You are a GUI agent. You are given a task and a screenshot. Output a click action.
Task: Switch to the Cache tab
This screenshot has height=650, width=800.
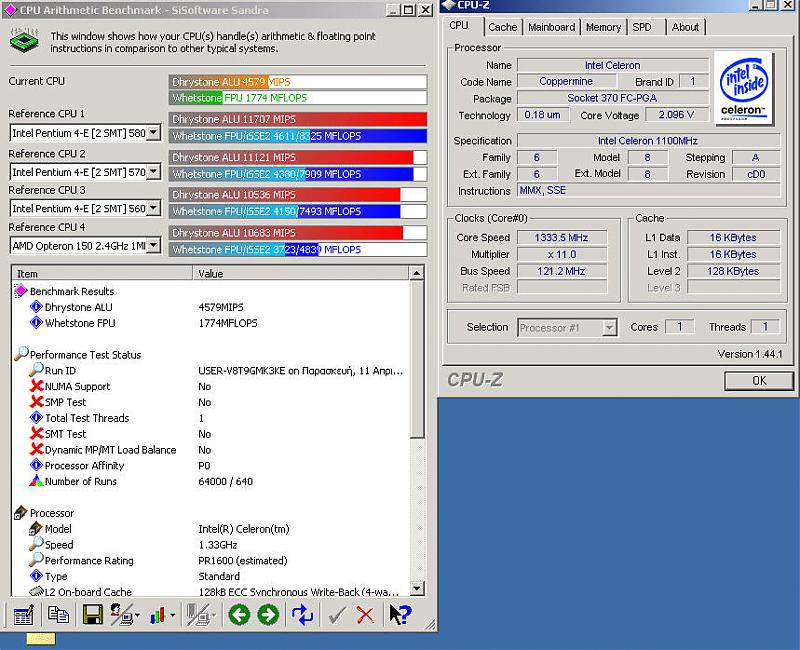[x=503, y=27]
